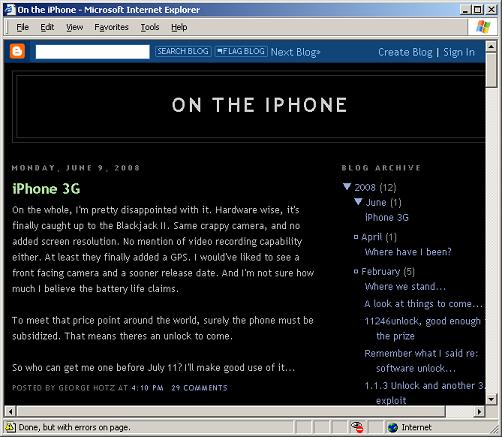Viewport: 502px width, 437px height.
Task: Click the FLAG BLOG button
Action: click(241, 51)
